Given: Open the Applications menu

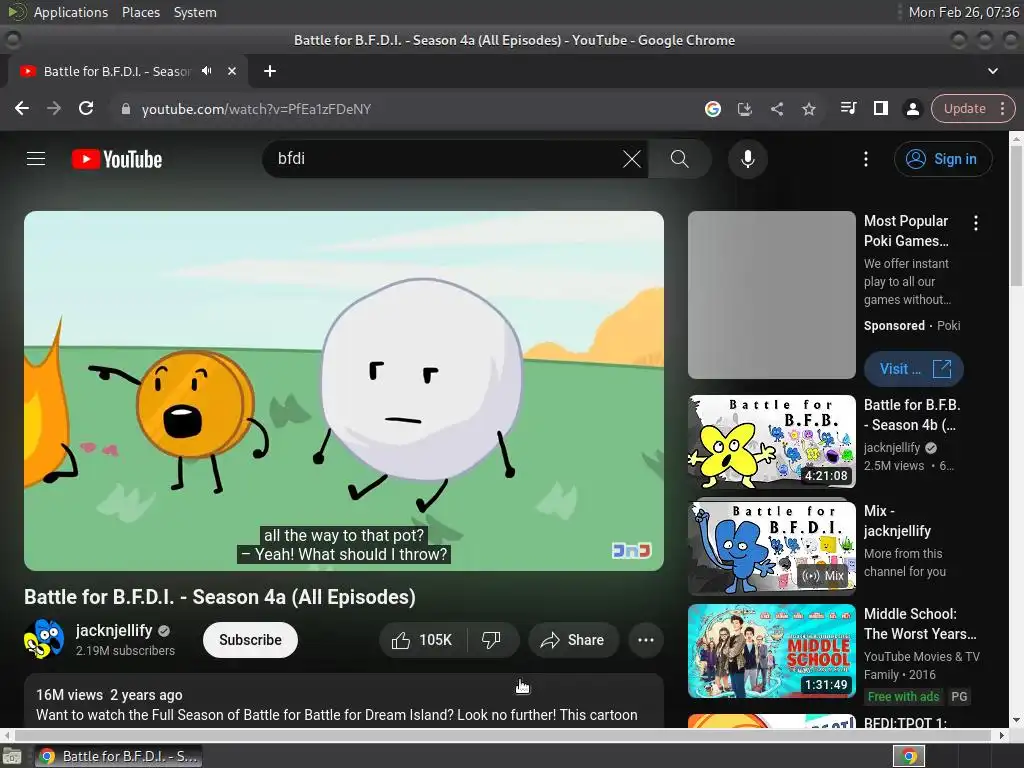Looking at the screenshot, I should (x=71, y=12).
